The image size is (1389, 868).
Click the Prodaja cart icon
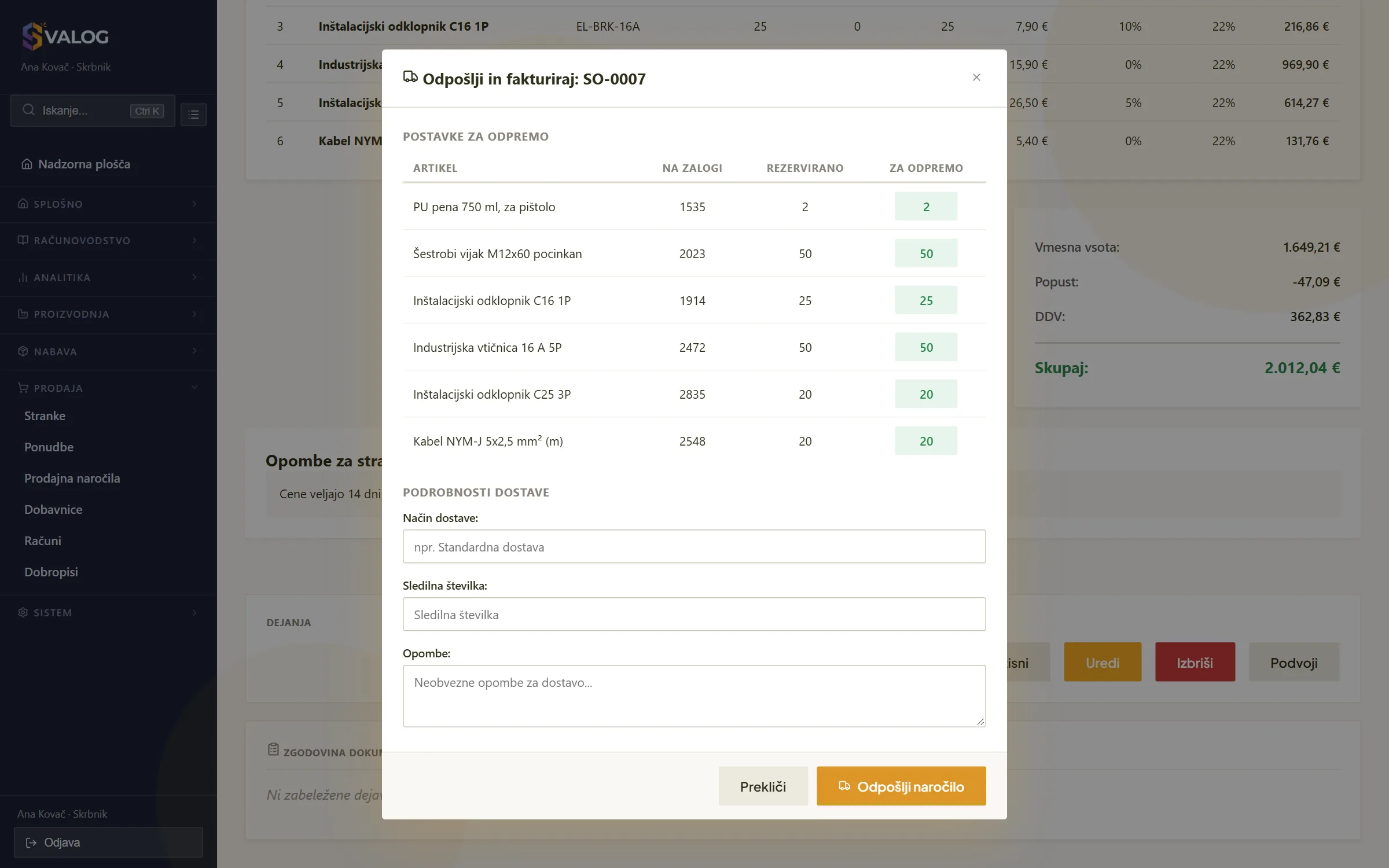(23, 388)
